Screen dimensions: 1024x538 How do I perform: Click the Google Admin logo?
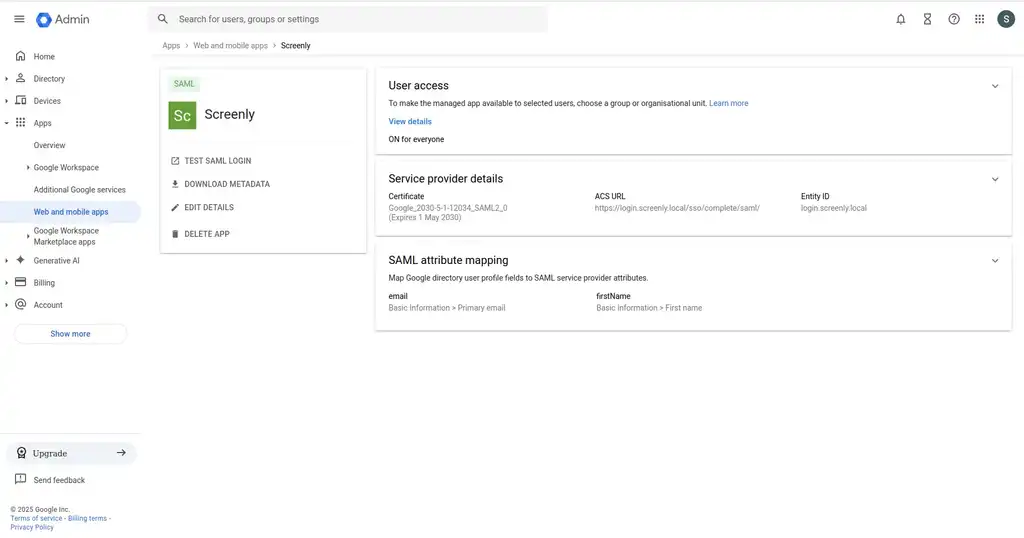tap(63, 20)
